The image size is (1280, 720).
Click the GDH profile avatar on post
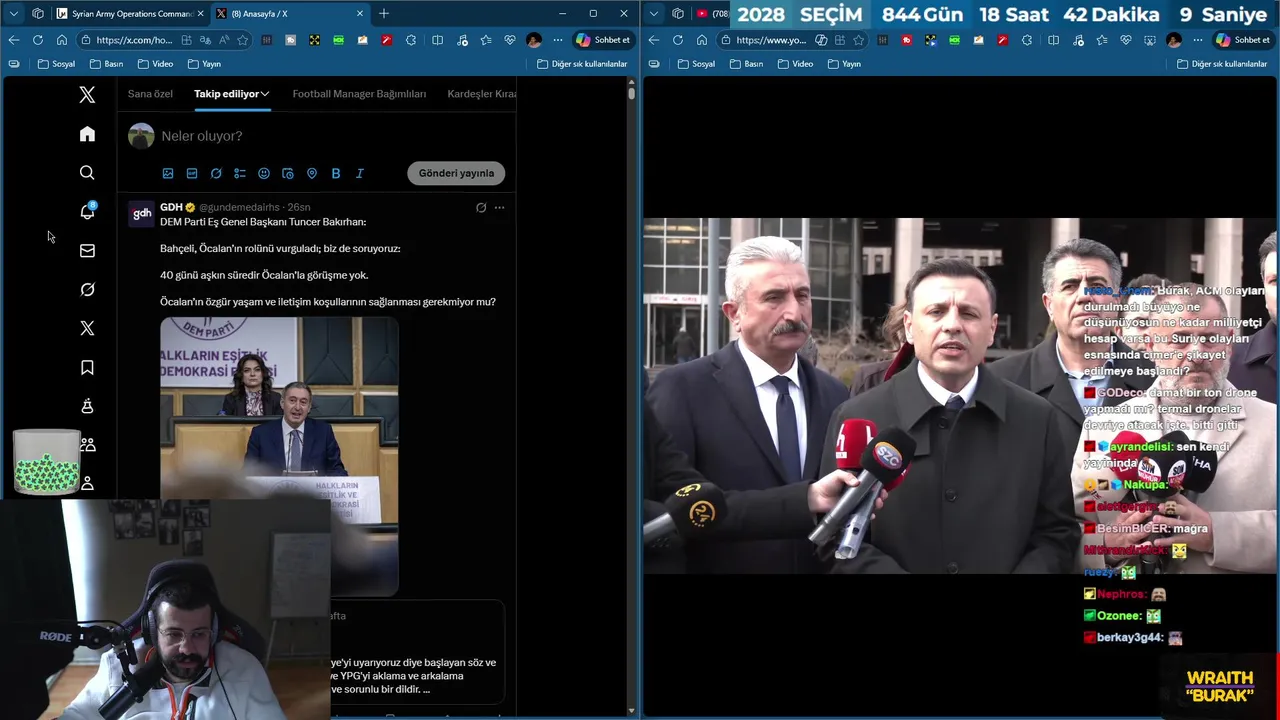[x=142, y=214]
